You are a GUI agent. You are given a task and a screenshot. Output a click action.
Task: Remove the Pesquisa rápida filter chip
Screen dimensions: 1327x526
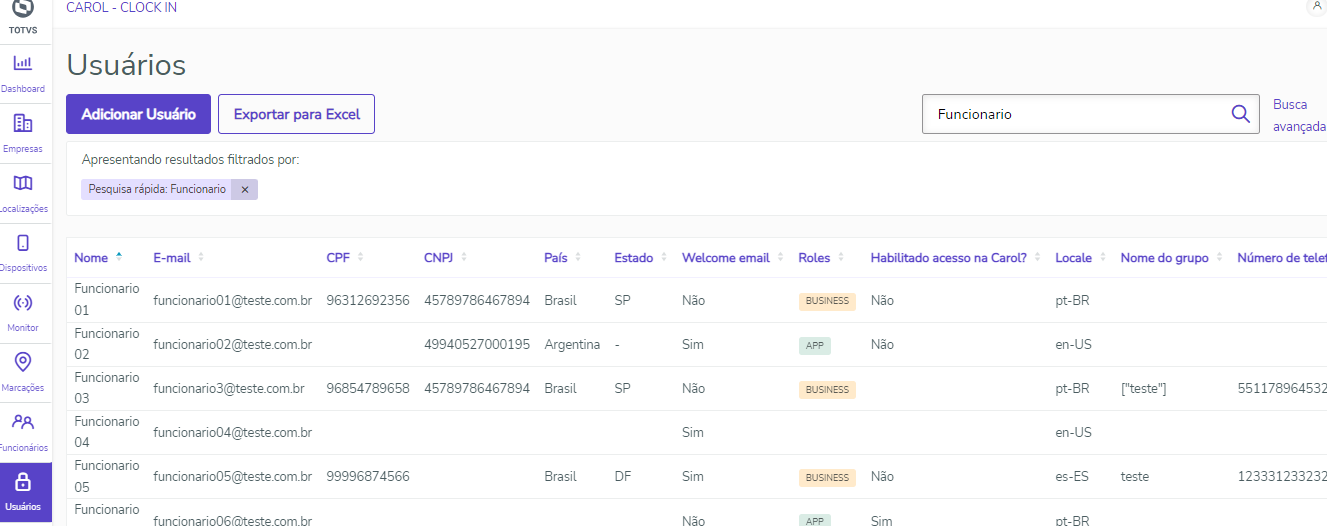(x=245, y=189)
